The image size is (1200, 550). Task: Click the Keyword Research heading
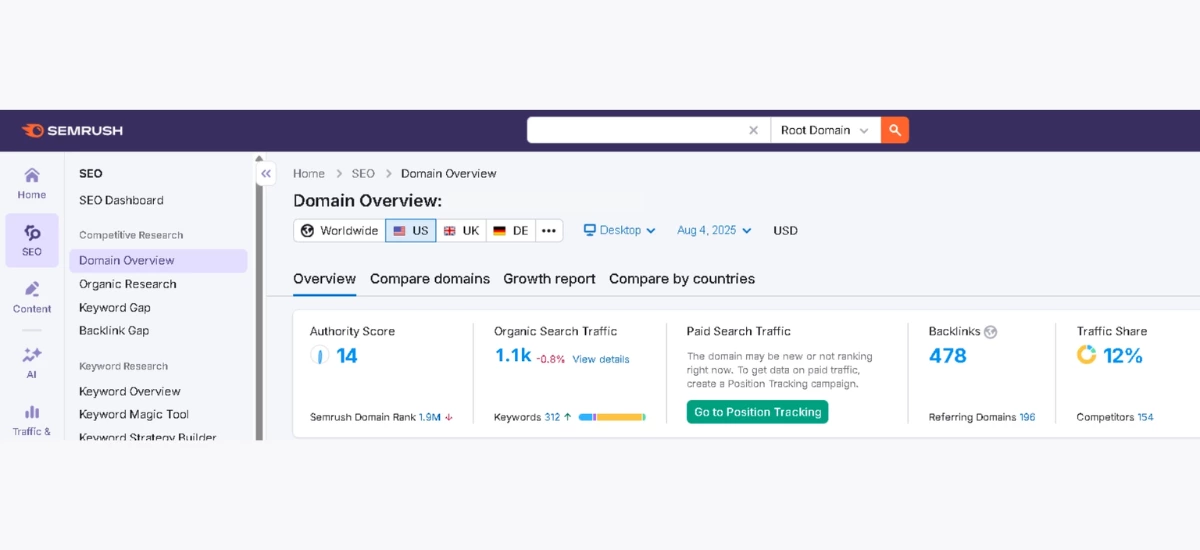(124, 366)
